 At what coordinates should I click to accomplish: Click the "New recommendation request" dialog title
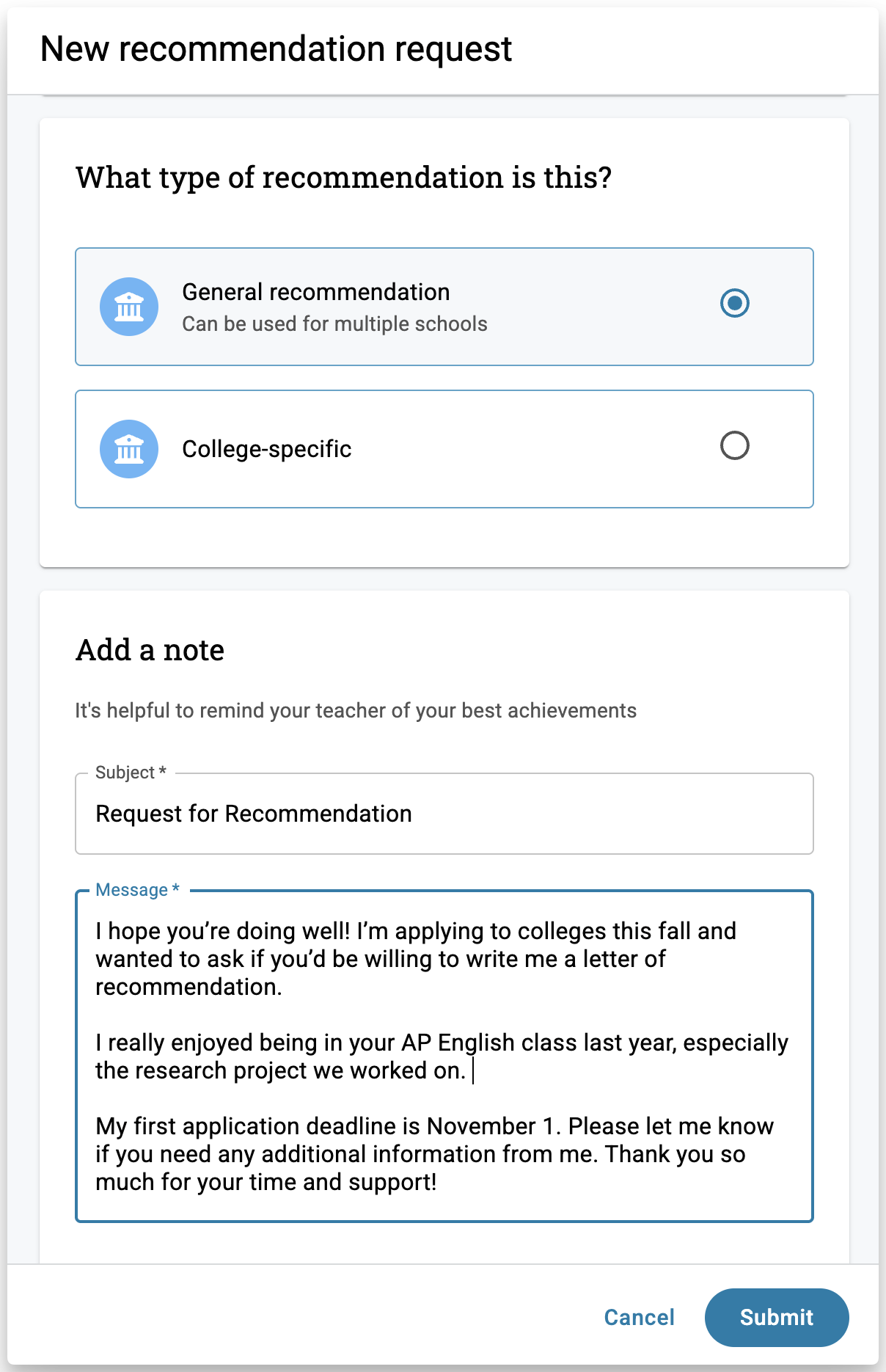pyautogui.click(x=276, y=49)
